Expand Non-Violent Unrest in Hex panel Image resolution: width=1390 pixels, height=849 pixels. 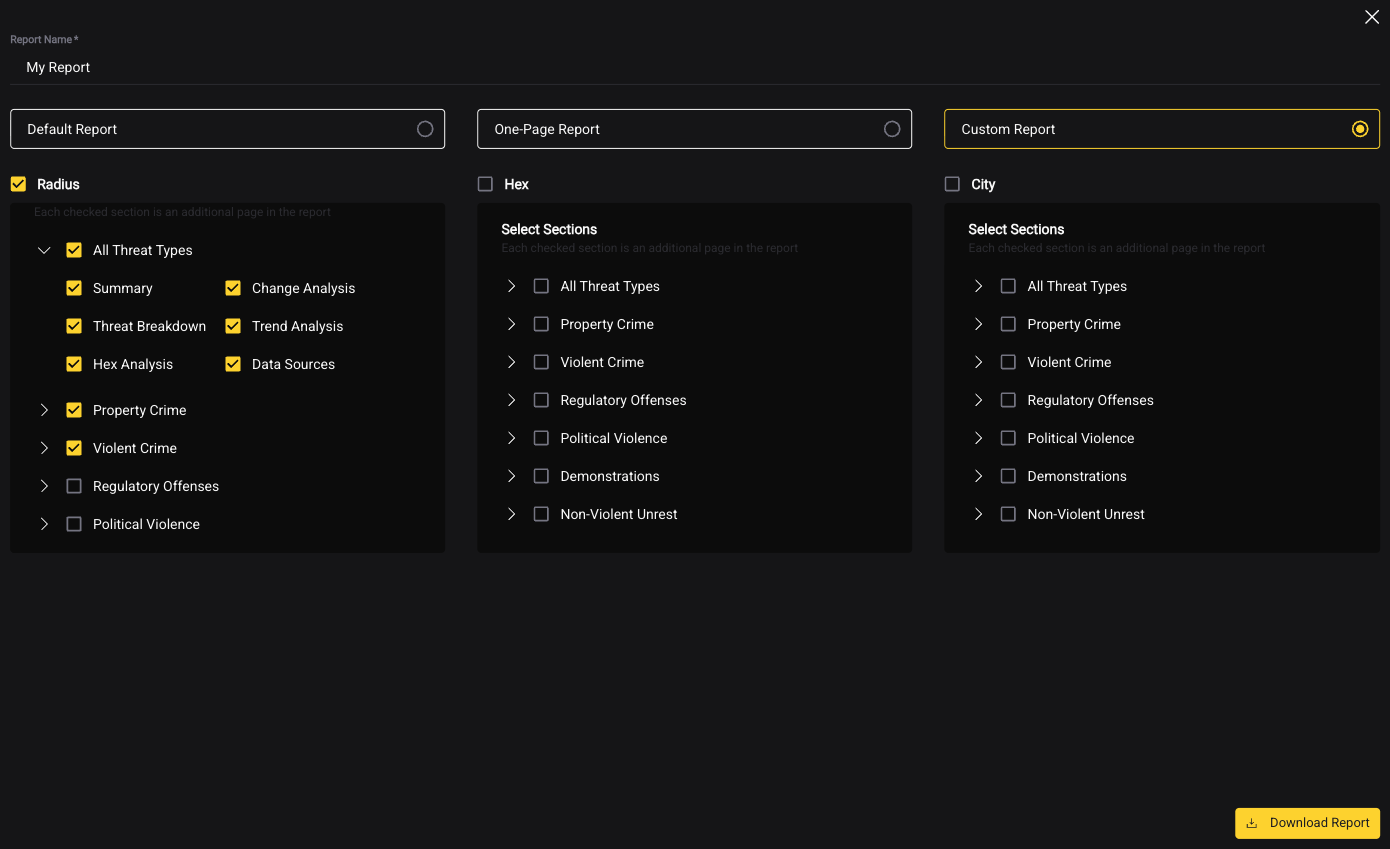[x=511, y=514]
